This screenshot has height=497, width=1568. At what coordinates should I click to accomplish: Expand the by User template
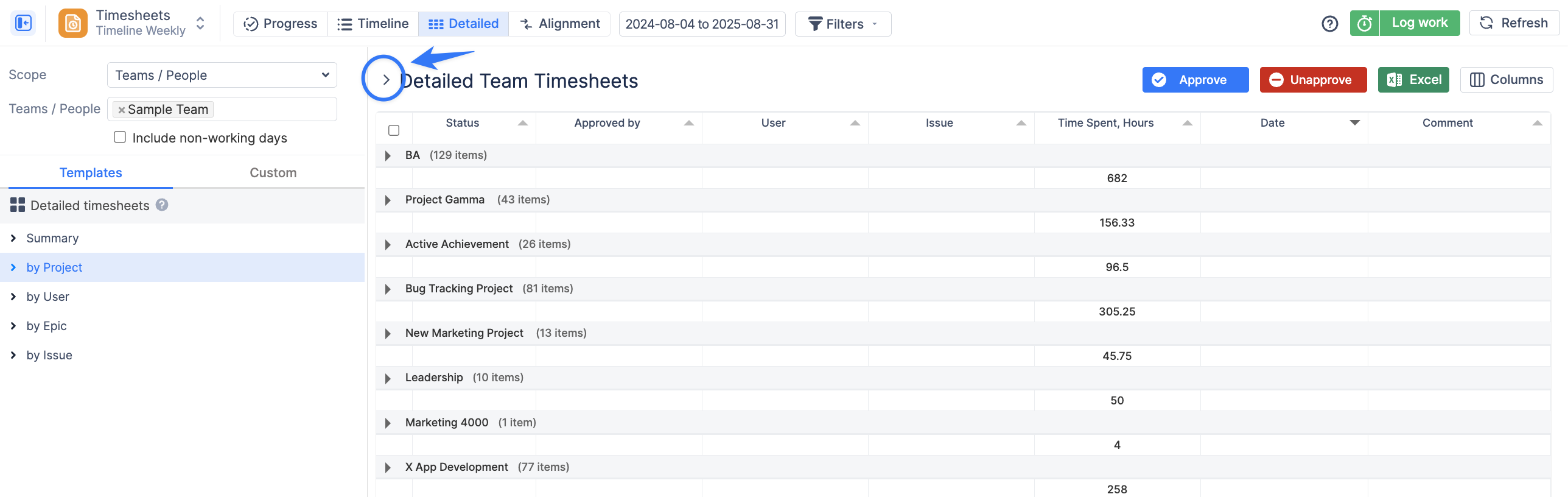(x=13, y=297)
